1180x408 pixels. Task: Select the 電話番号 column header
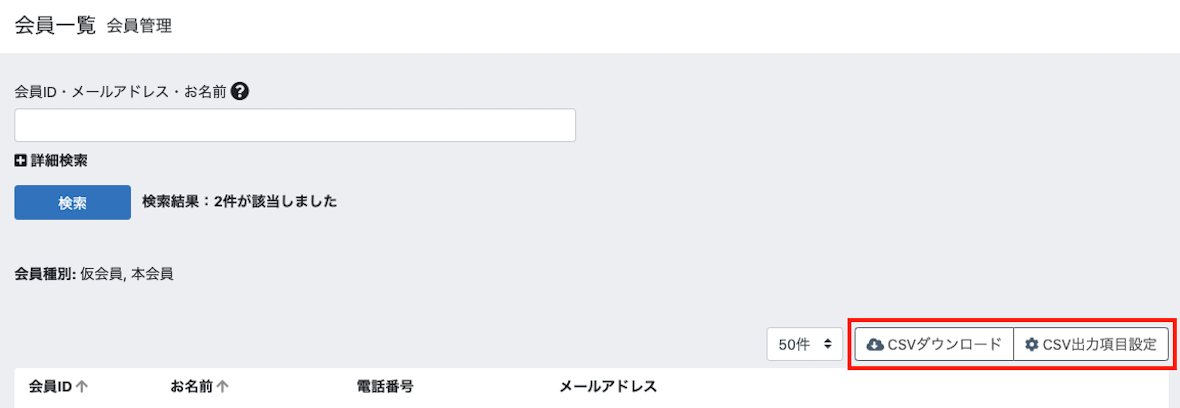(385, 387)
